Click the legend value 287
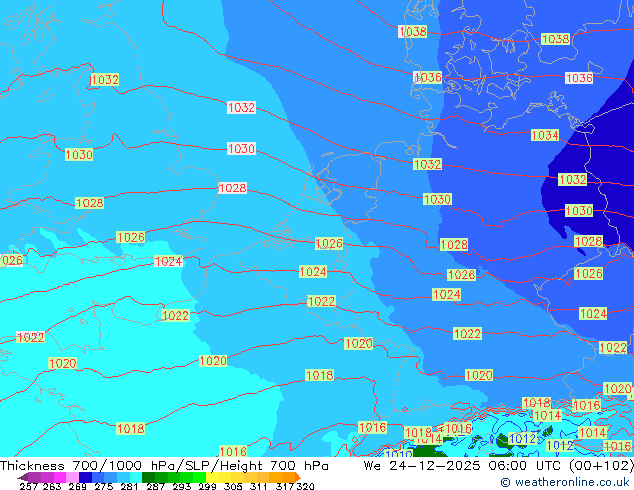The image size is (634, 490). coord(155,486)
